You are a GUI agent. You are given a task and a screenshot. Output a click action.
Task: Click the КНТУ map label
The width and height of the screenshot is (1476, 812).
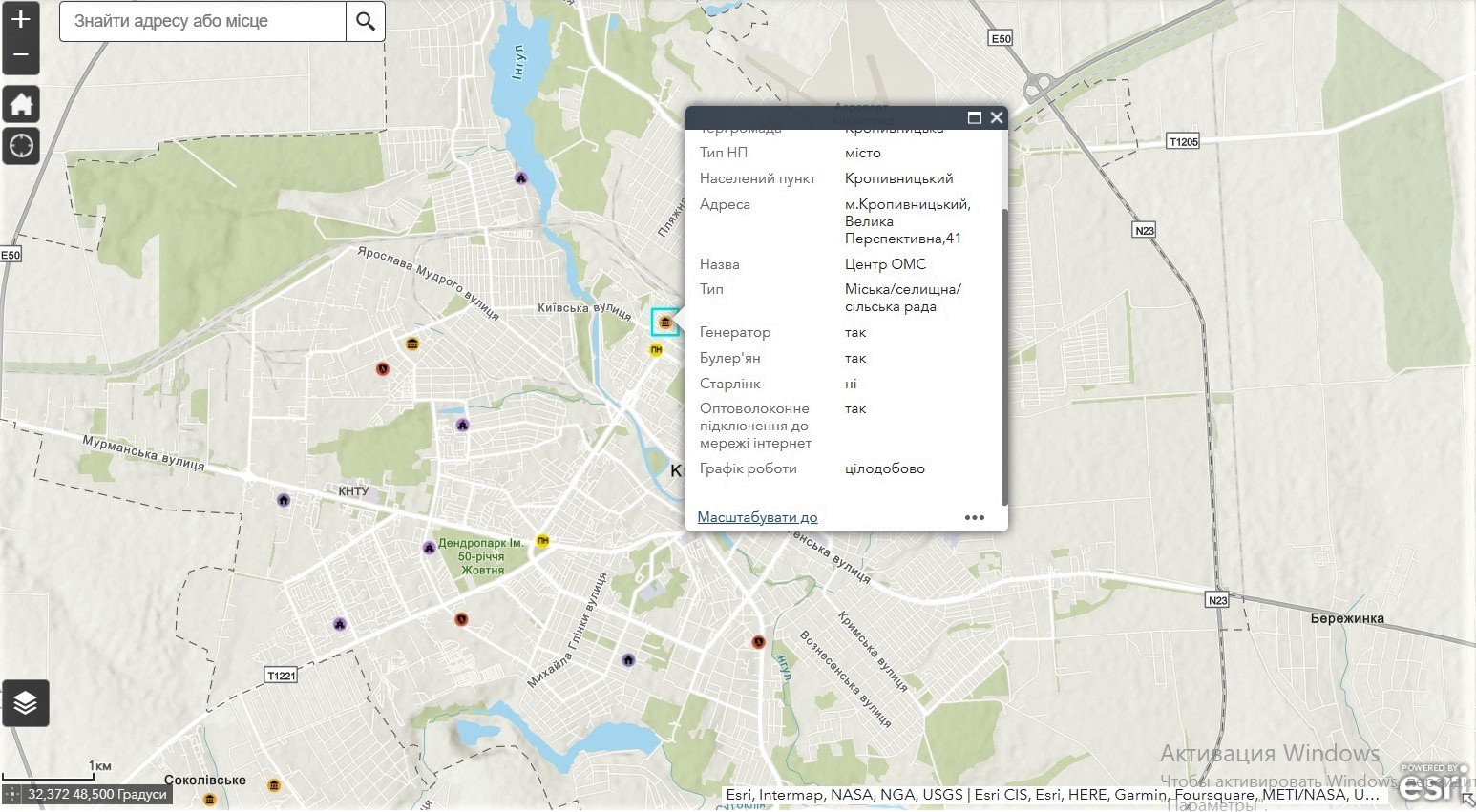353,491
